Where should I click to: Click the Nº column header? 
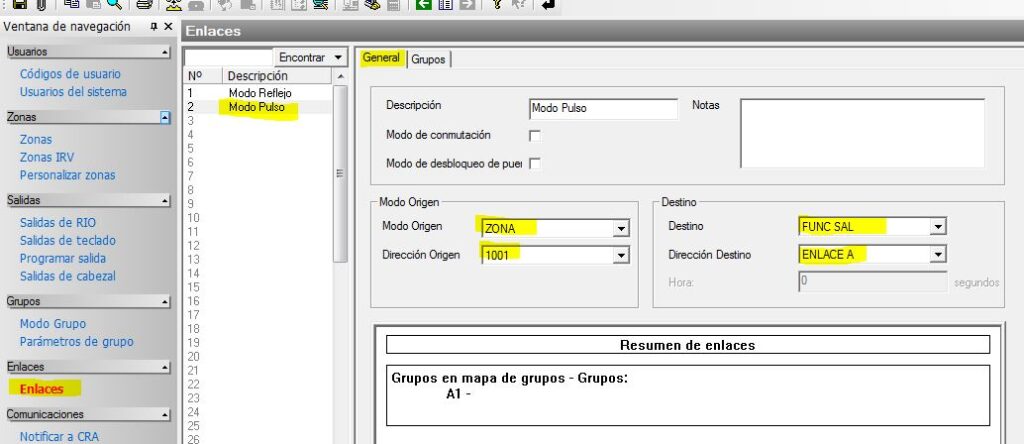(203, 76)
